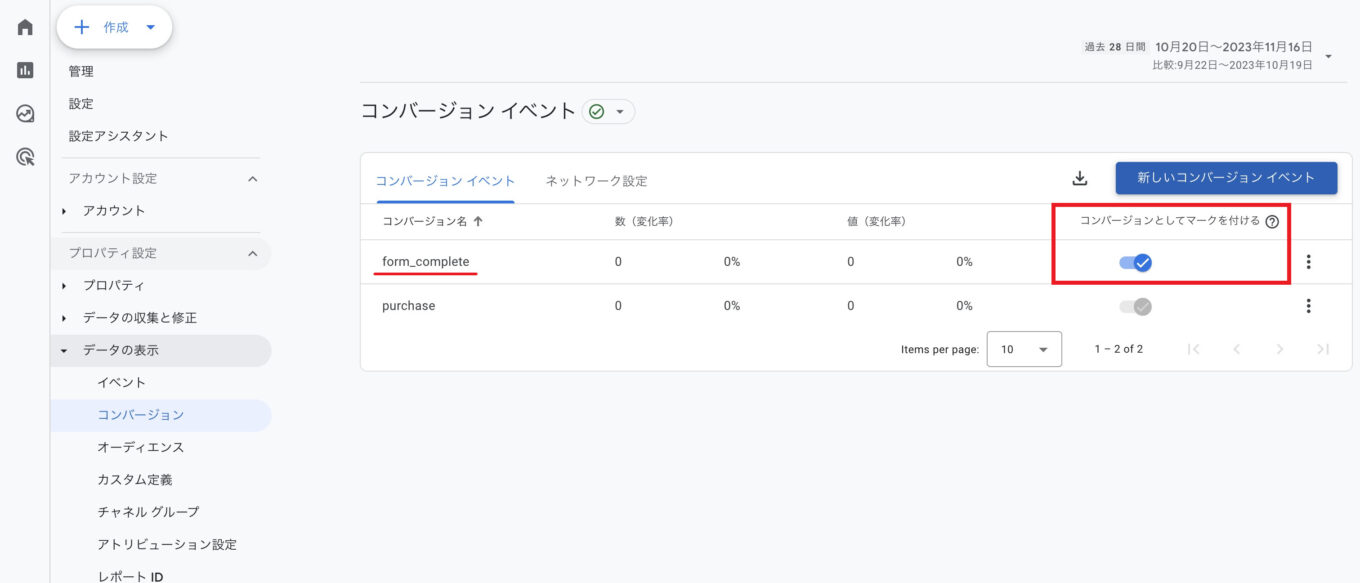Image resolution: width=1360 pixels, height=583 pixels.
Task: Click help icon beside コンバージョンとしてマークを付ける
Action: coord(1272,222)
